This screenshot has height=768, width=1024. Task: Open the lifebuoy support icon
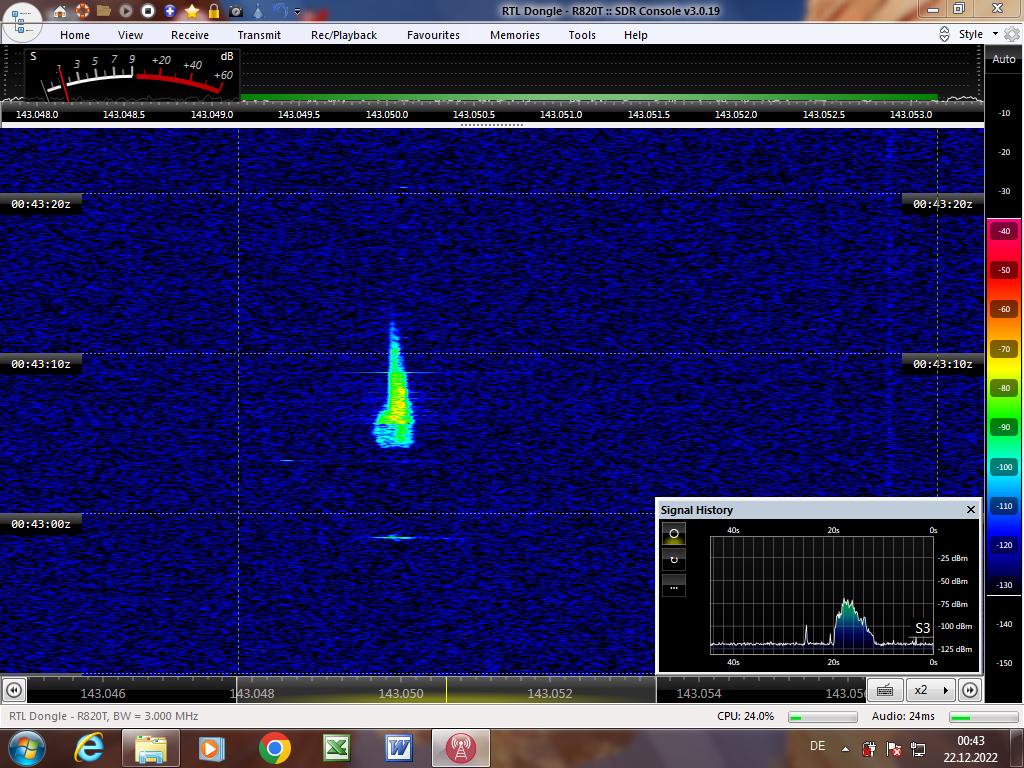[x=82, y=11]
